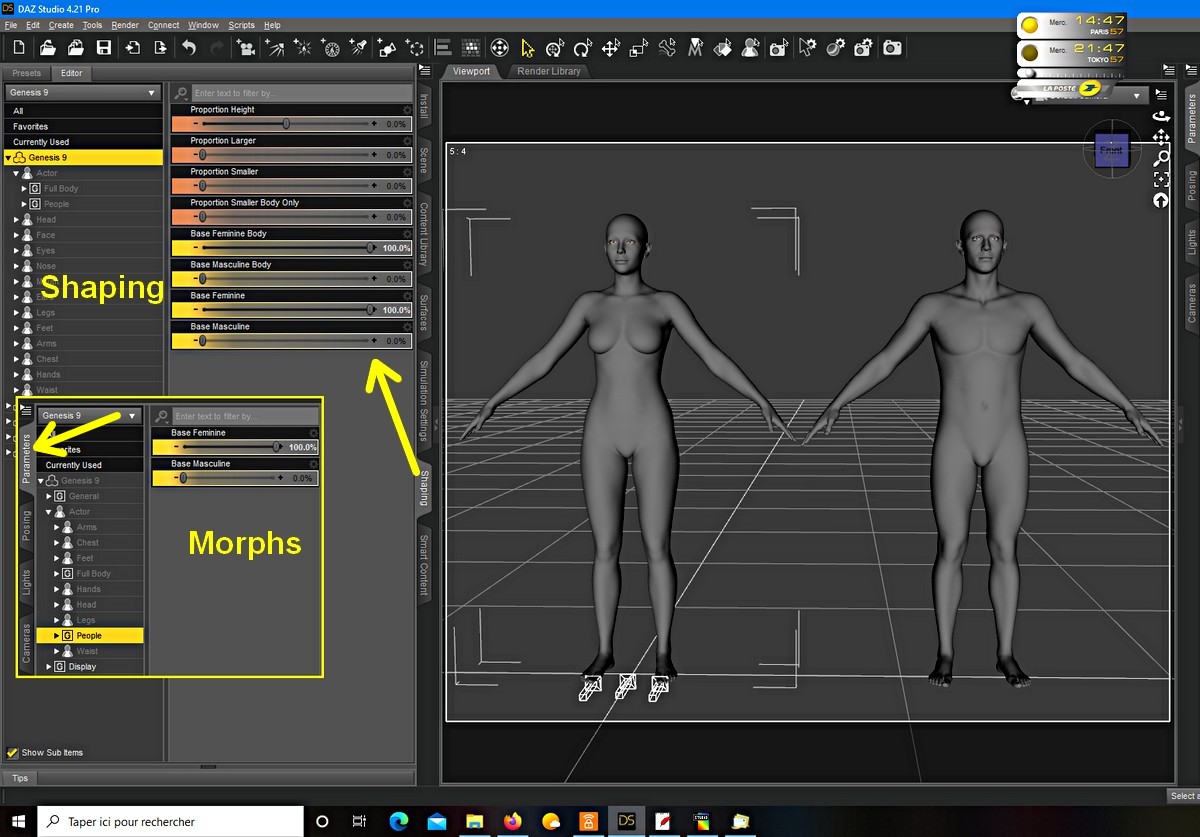Undo the last action
1200x837 pixels.
tap(189, 47)
